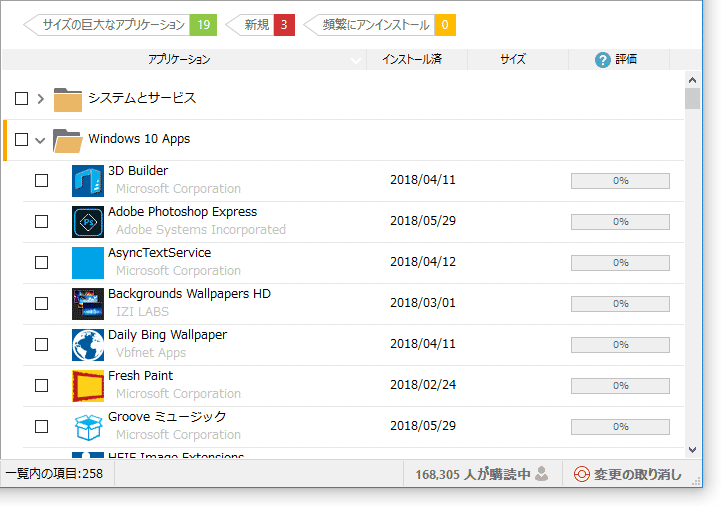This screenshot has height=506, width=721.
Task: Sort by インストール済 column header
Action: click(417, 59)
